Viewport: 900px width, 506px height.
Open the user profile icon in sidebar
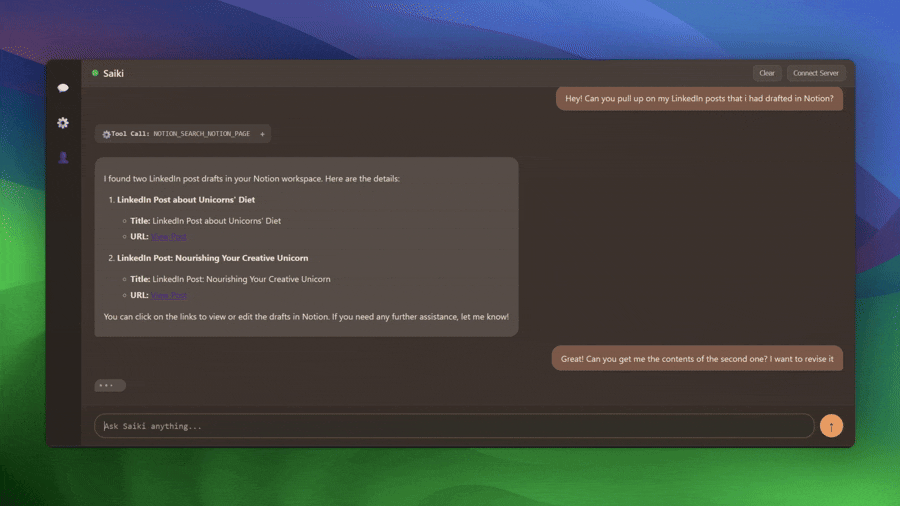[x=63, y=157]
